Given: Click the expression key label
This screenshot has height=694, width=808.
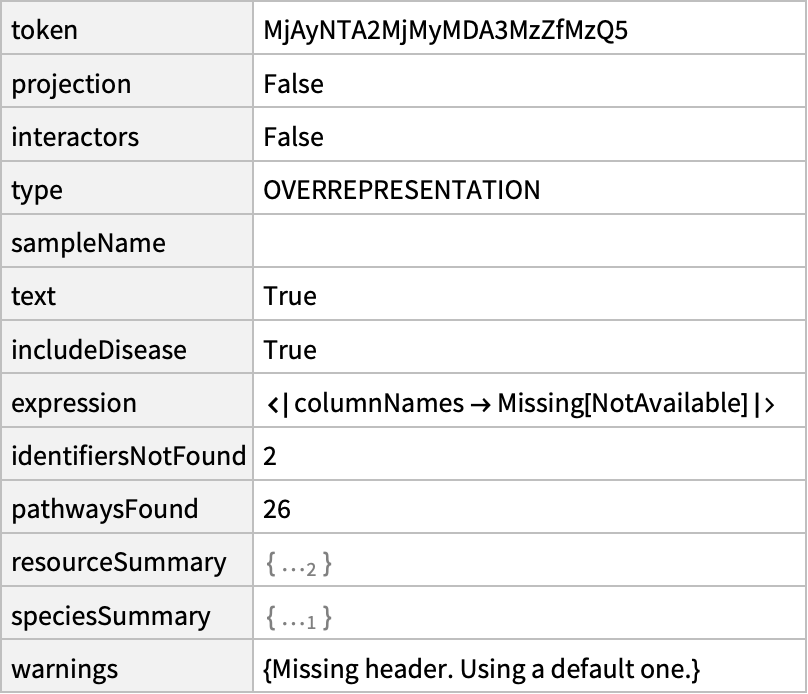Looking at the screenshot, I should [x=73, y=404].
